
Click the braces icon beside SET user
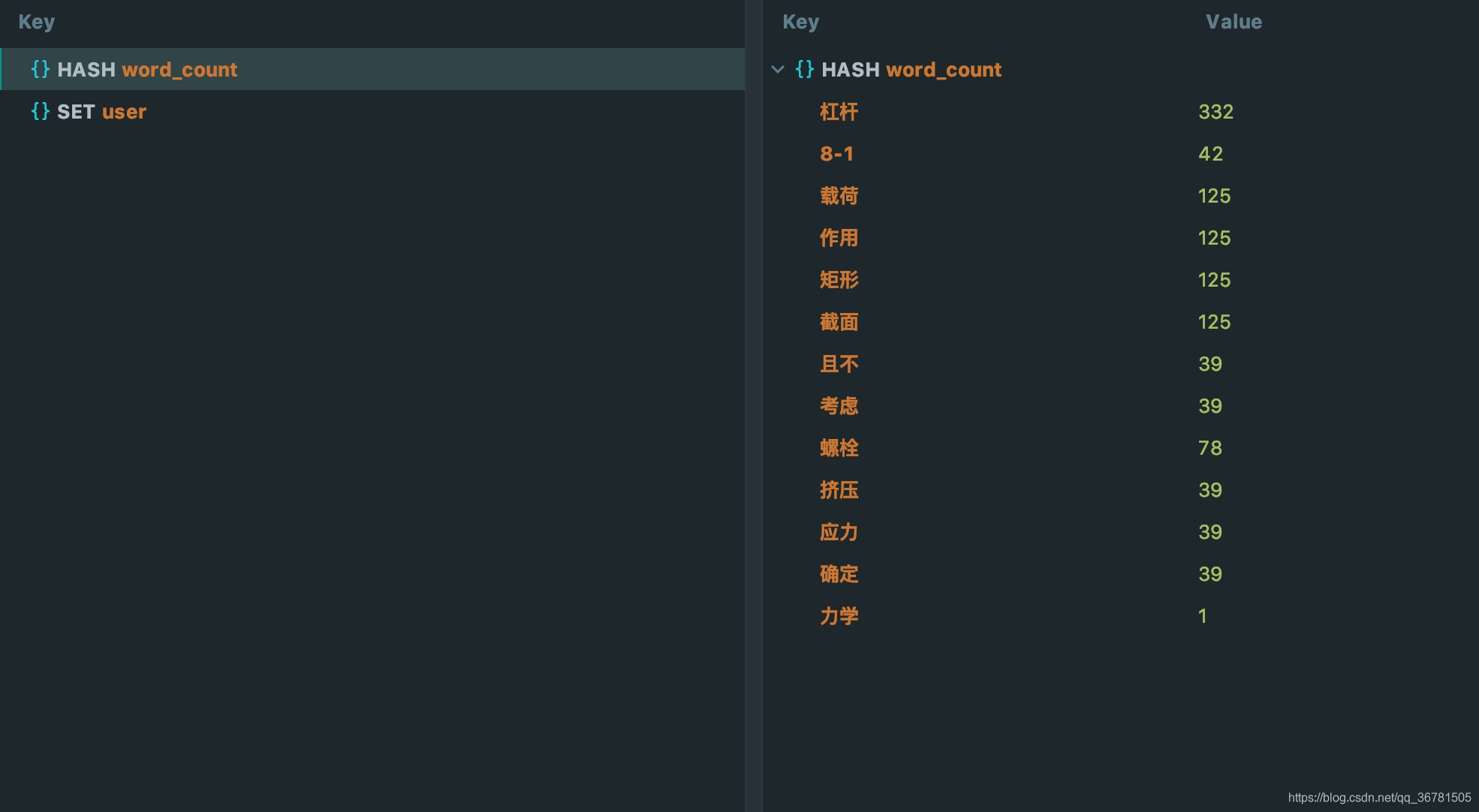[41, 111]
